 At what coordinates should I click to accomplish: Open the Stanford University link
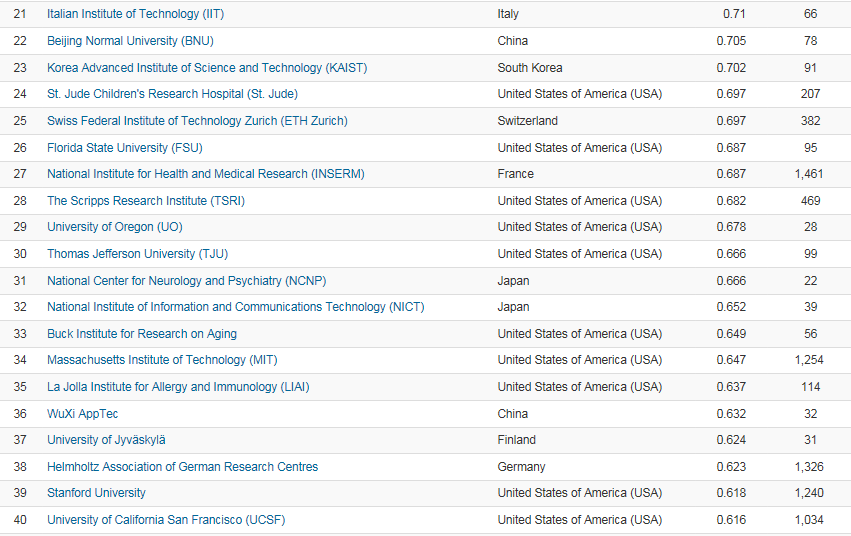tap(96, 493)
